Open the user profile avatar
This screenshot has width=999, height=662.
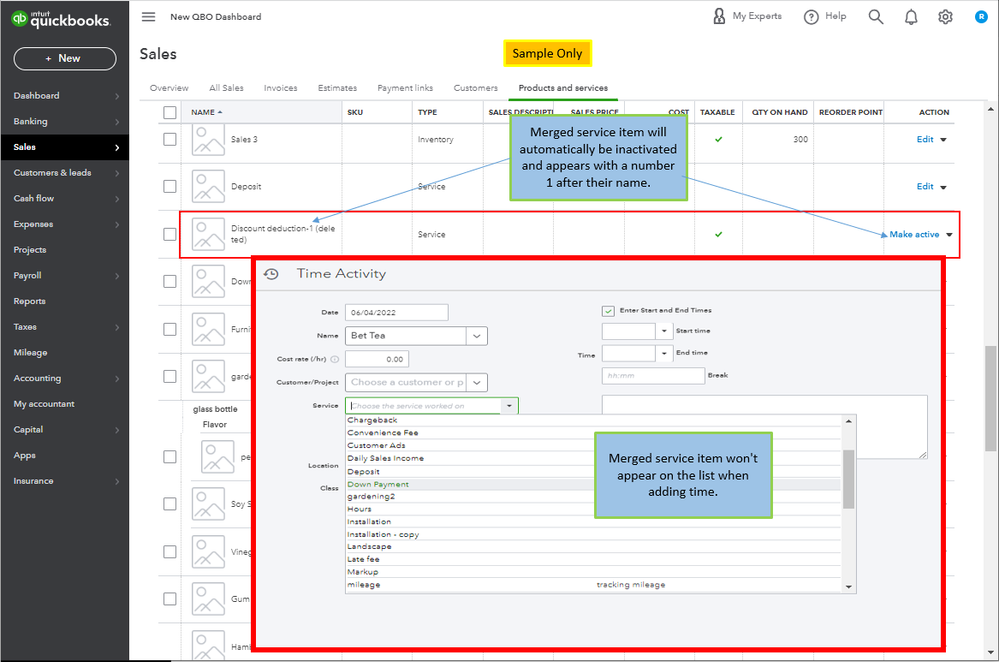[x=981, y=17]
